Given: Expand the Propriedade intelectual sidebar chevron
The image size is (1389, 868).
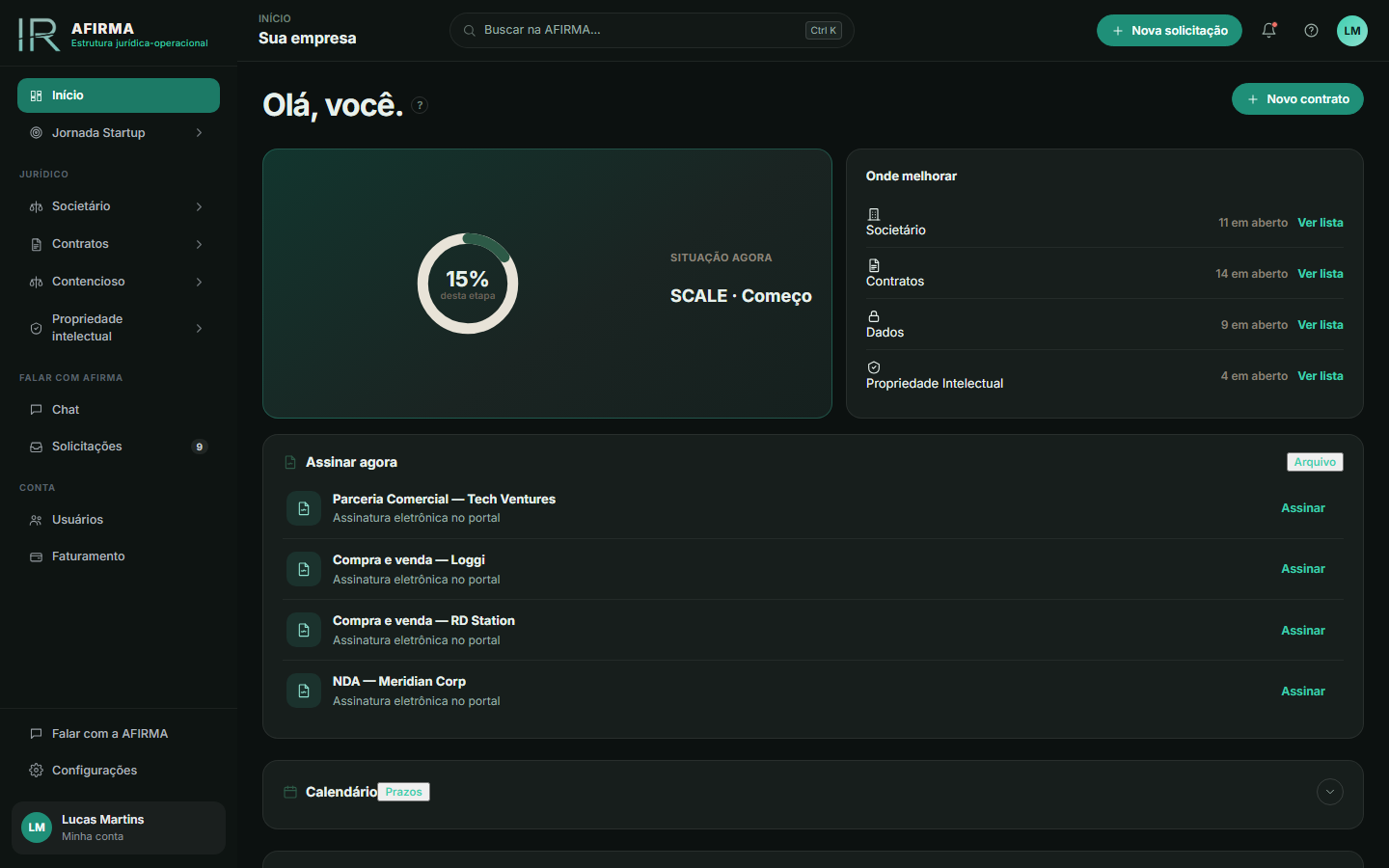Looking at the screenshot, I should pos(199,328).
